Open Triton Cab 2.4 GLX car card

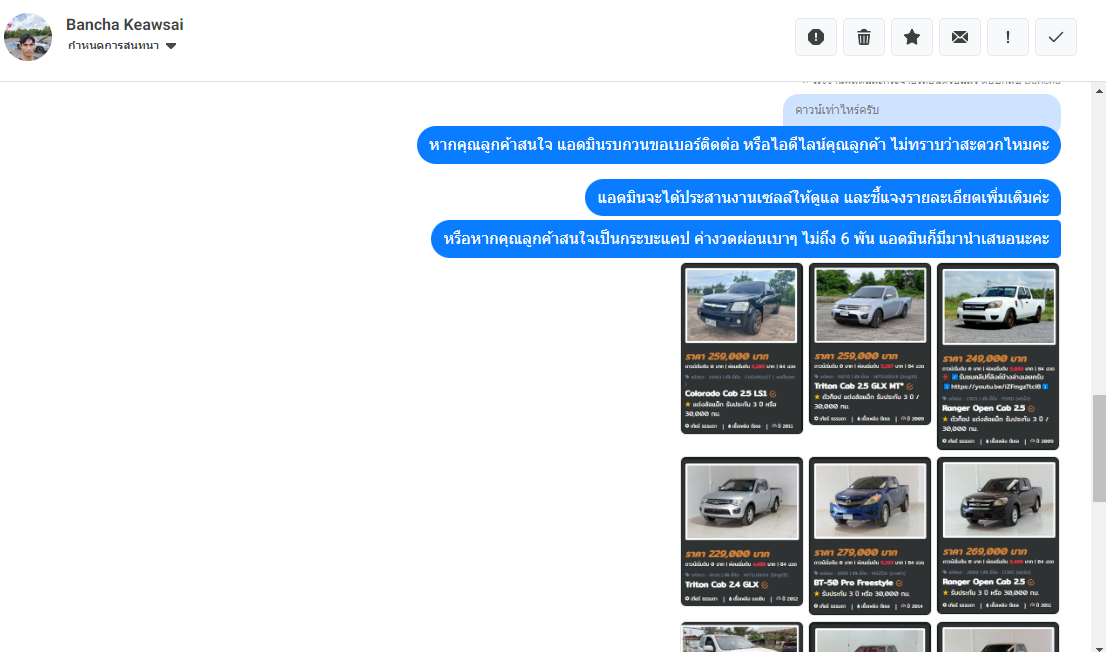tap(741, 531)
